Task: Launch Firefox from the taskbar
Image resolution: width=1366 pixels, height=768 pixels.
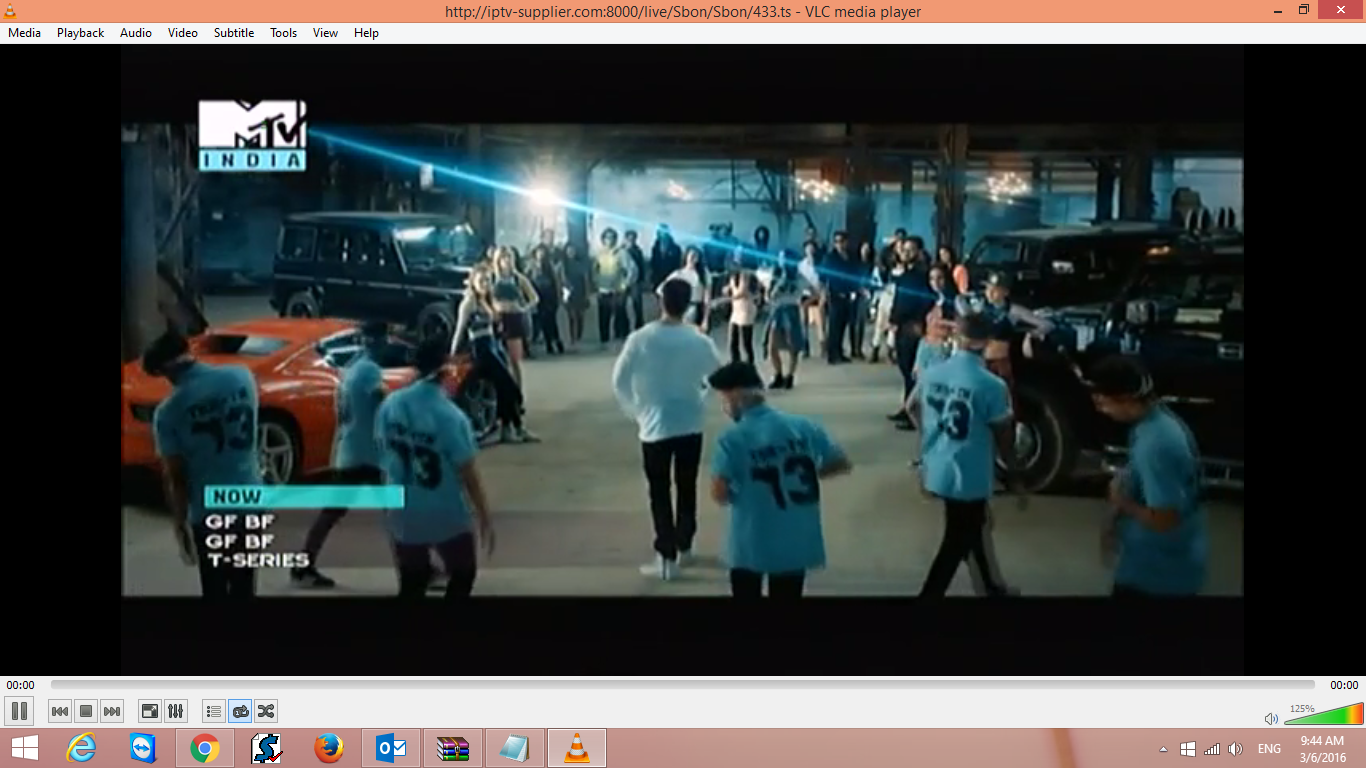Action: 329,748
